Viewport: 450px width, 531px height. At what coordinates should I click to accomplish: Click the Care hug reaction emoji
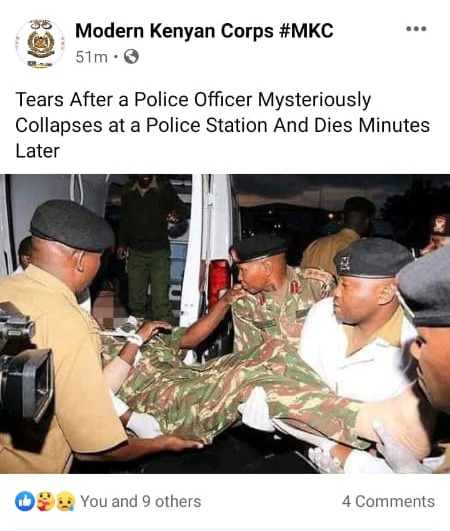pyautogui.click(x=46, y=502)
